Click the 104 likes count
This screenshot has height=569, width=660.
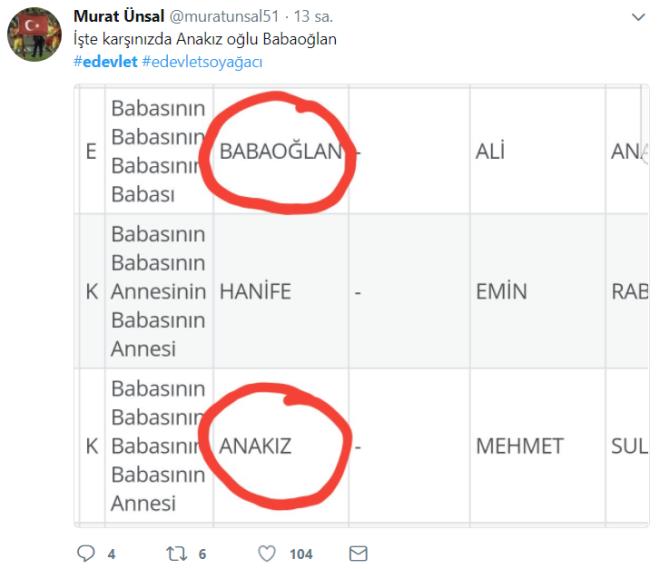pos(301,554)
